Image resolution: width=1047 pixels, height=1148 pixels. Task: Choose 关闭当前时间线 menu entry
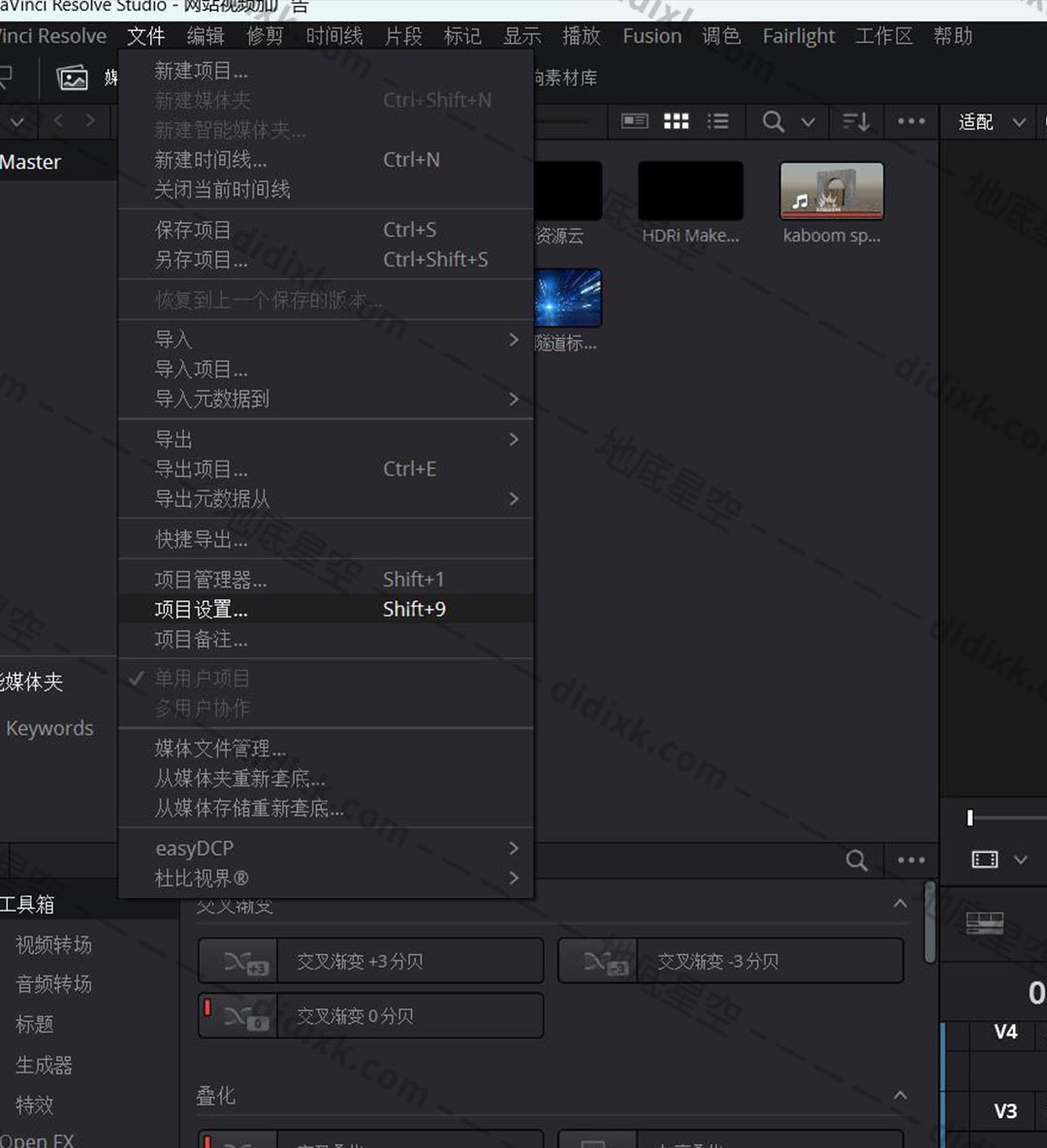click(x=326, y=190)
